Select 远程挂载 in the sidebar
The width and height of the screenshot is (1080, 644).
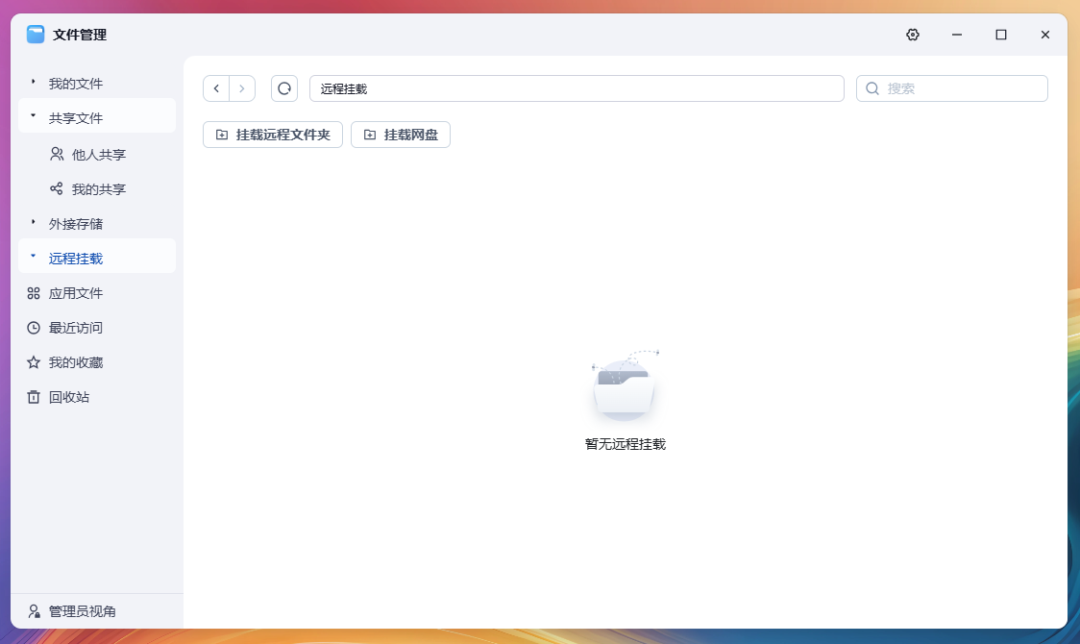[97, 258]
